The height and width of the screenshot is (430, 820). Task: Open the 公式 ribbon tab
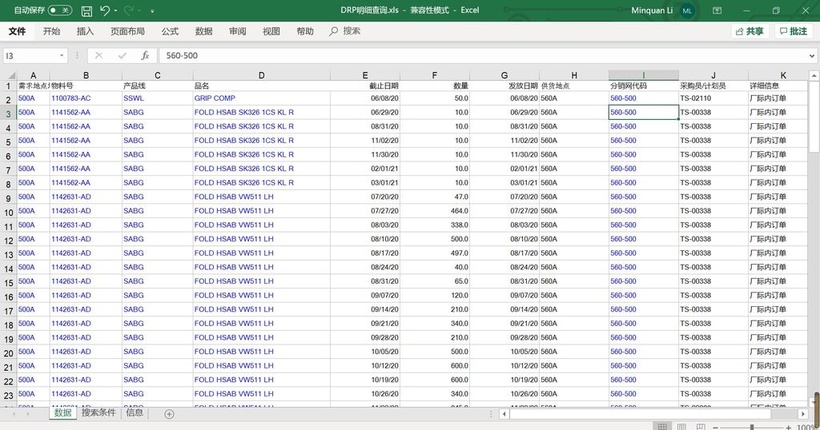170,31
